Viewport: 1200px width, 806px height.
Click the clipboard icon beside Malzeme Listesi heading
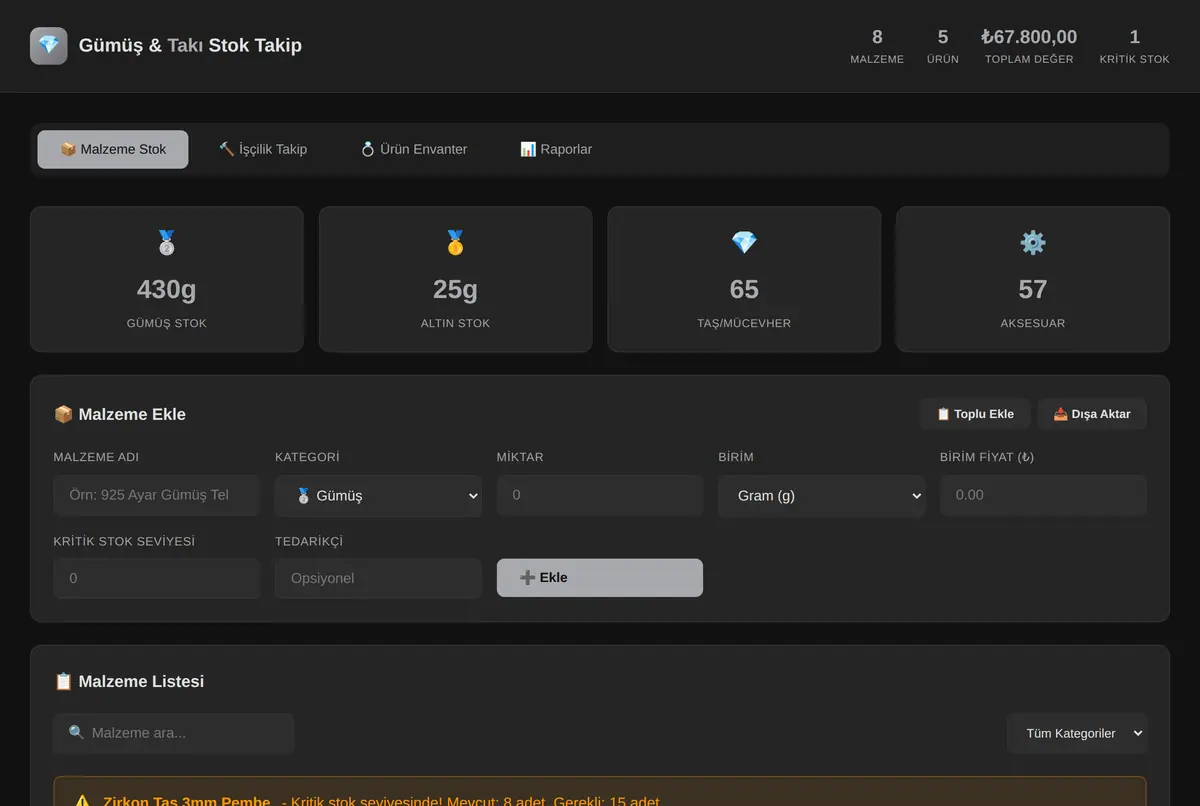[x=63, y=681]
